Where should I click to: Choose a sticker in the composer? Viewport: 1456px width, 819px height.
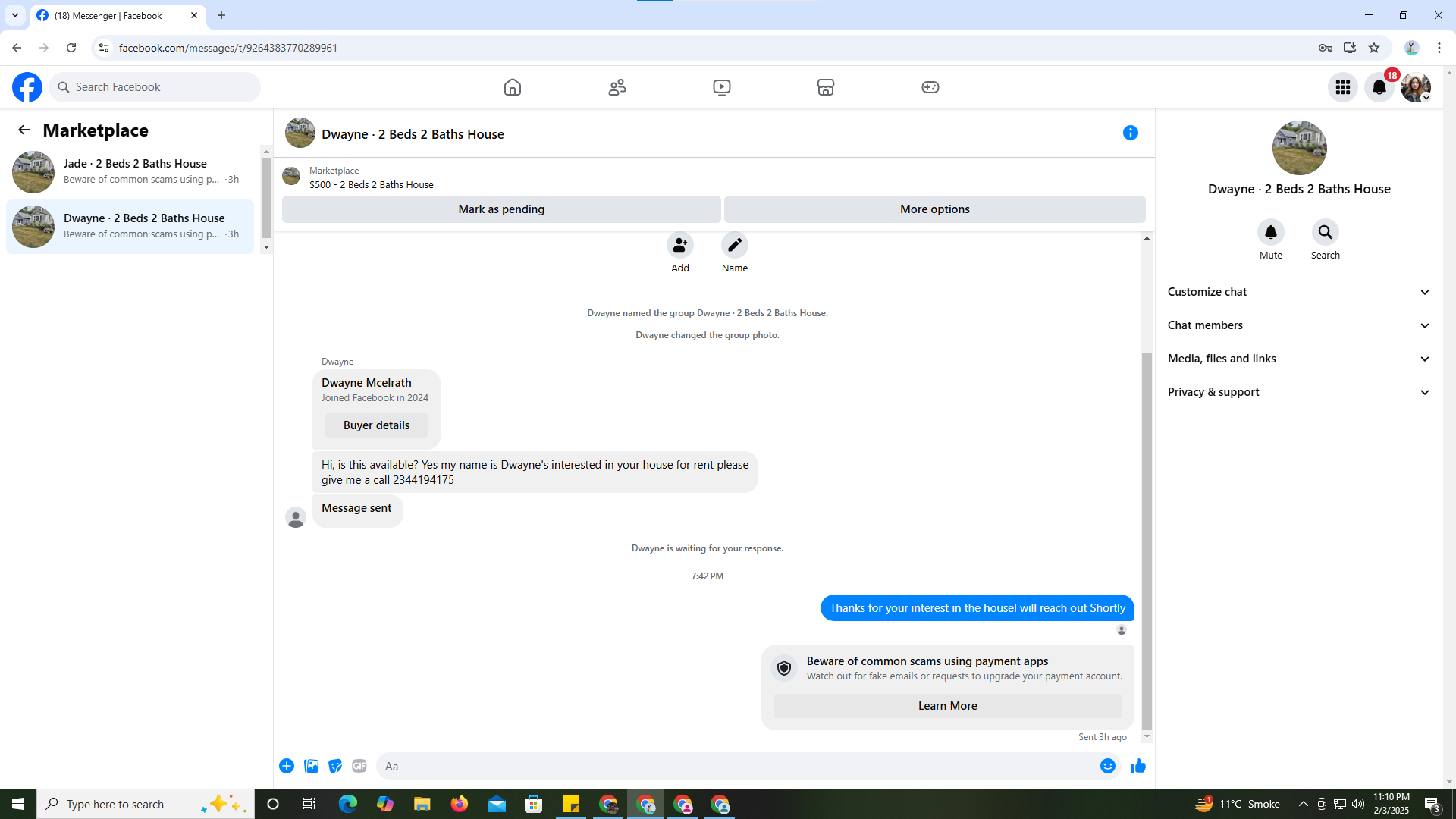pyautogui.click(x=335, y=766)
